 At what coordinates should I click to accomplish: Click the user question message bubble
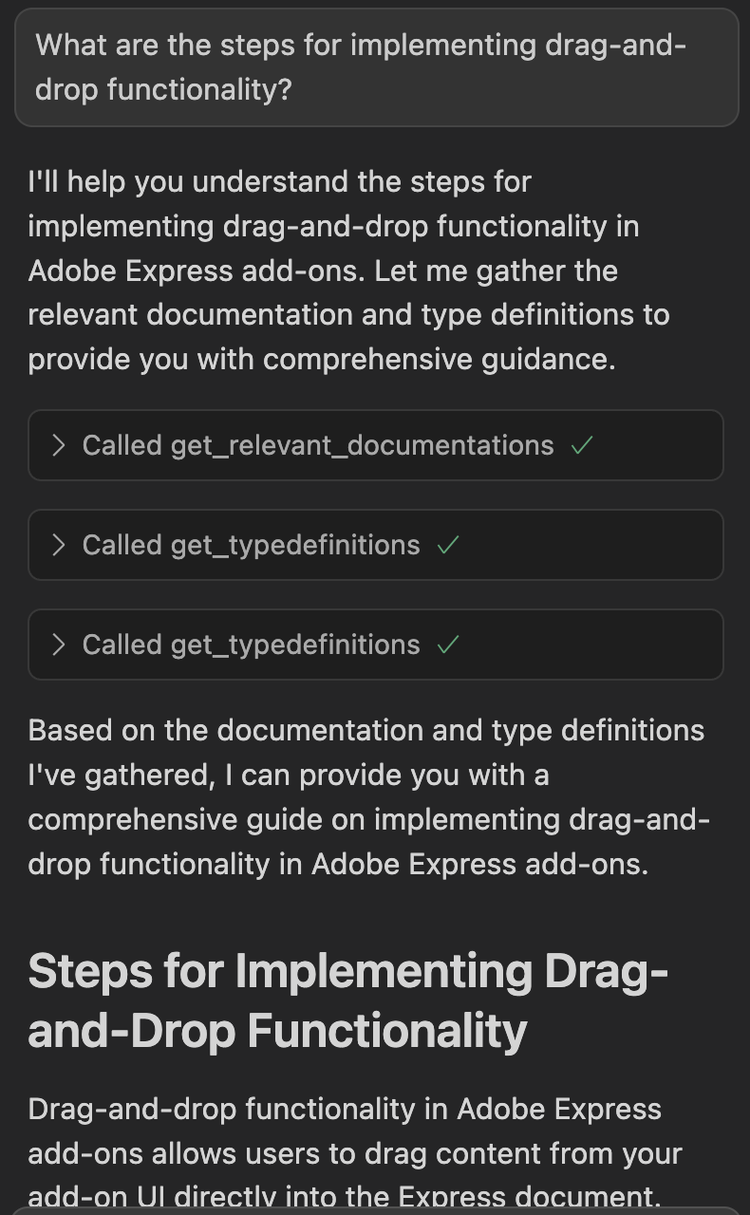point(375,68)
